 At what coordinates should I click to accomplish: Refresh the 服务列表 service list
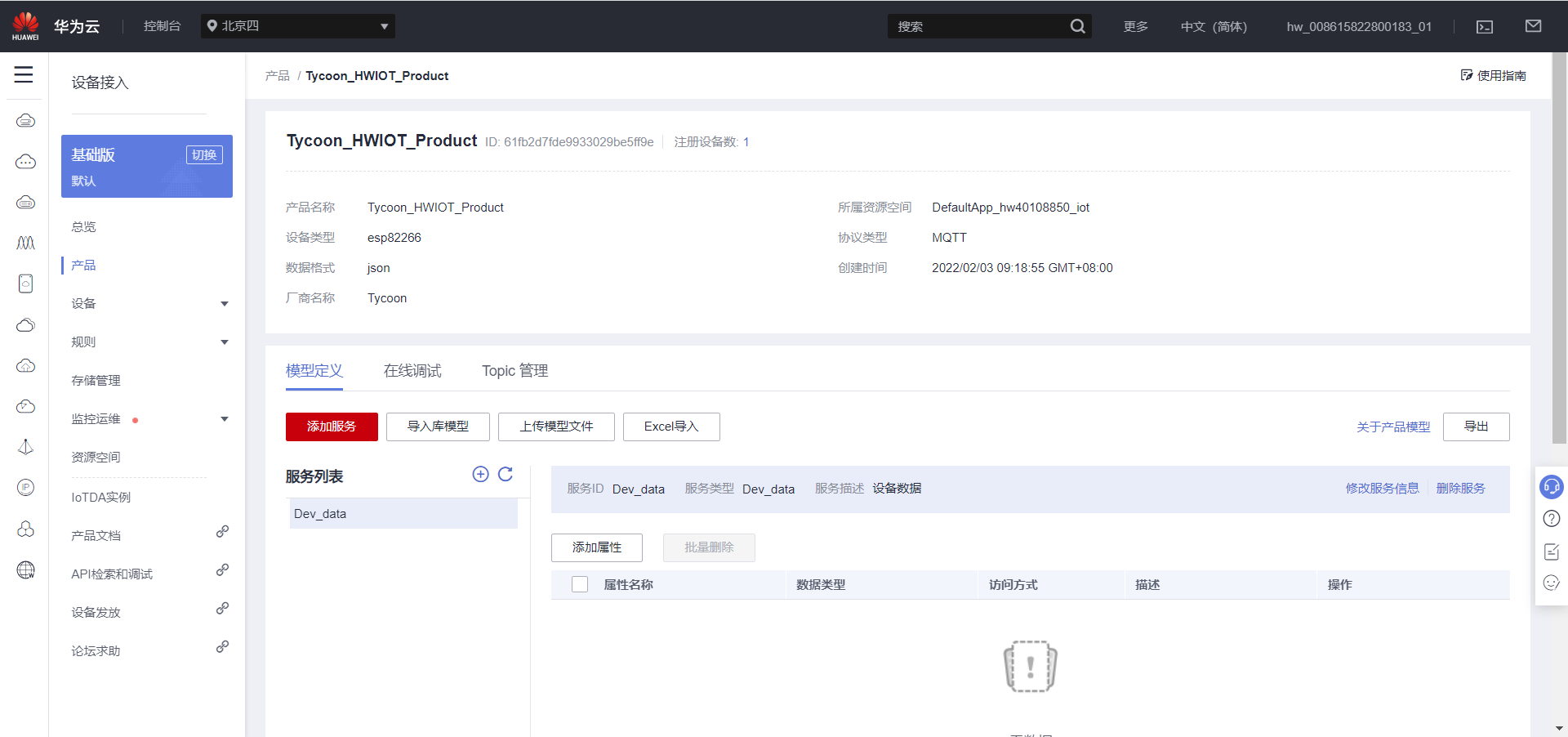pyautogui.click(x=506, y=475)
